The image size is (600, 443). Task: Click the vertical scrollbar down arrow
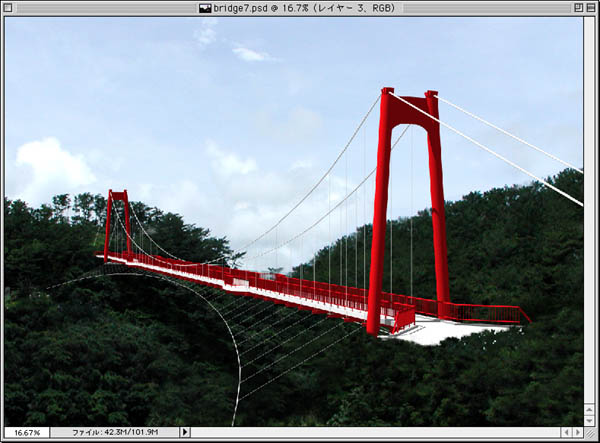click(590, 421)
